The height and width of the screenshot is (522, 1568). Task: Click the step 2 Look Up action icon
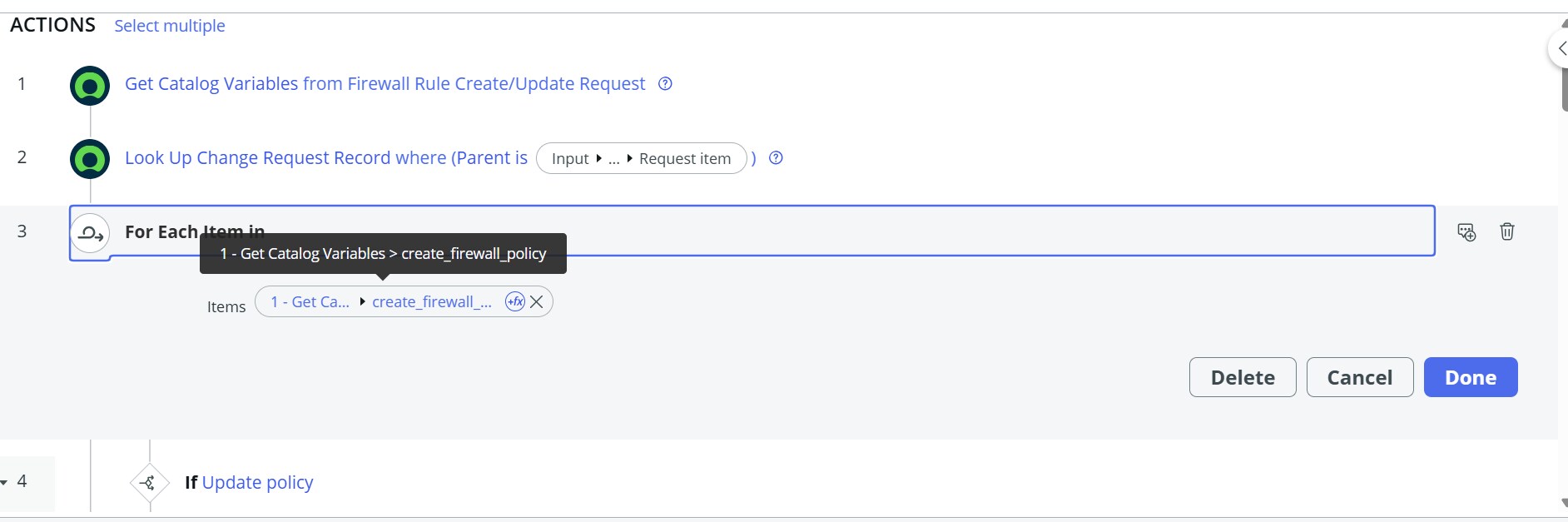coord(90,159)
